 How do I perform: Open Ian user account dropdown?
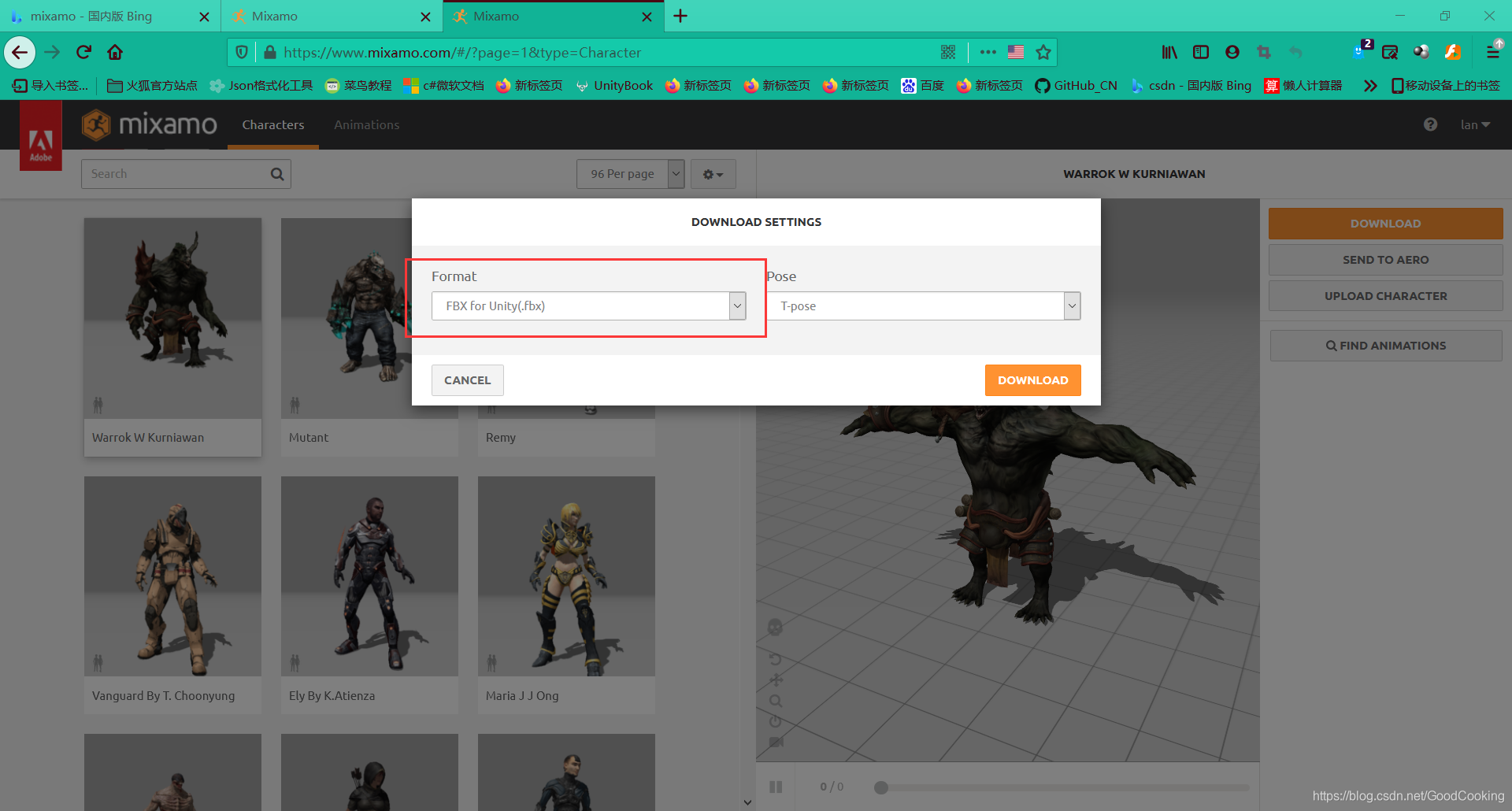tap(1475, 124)
